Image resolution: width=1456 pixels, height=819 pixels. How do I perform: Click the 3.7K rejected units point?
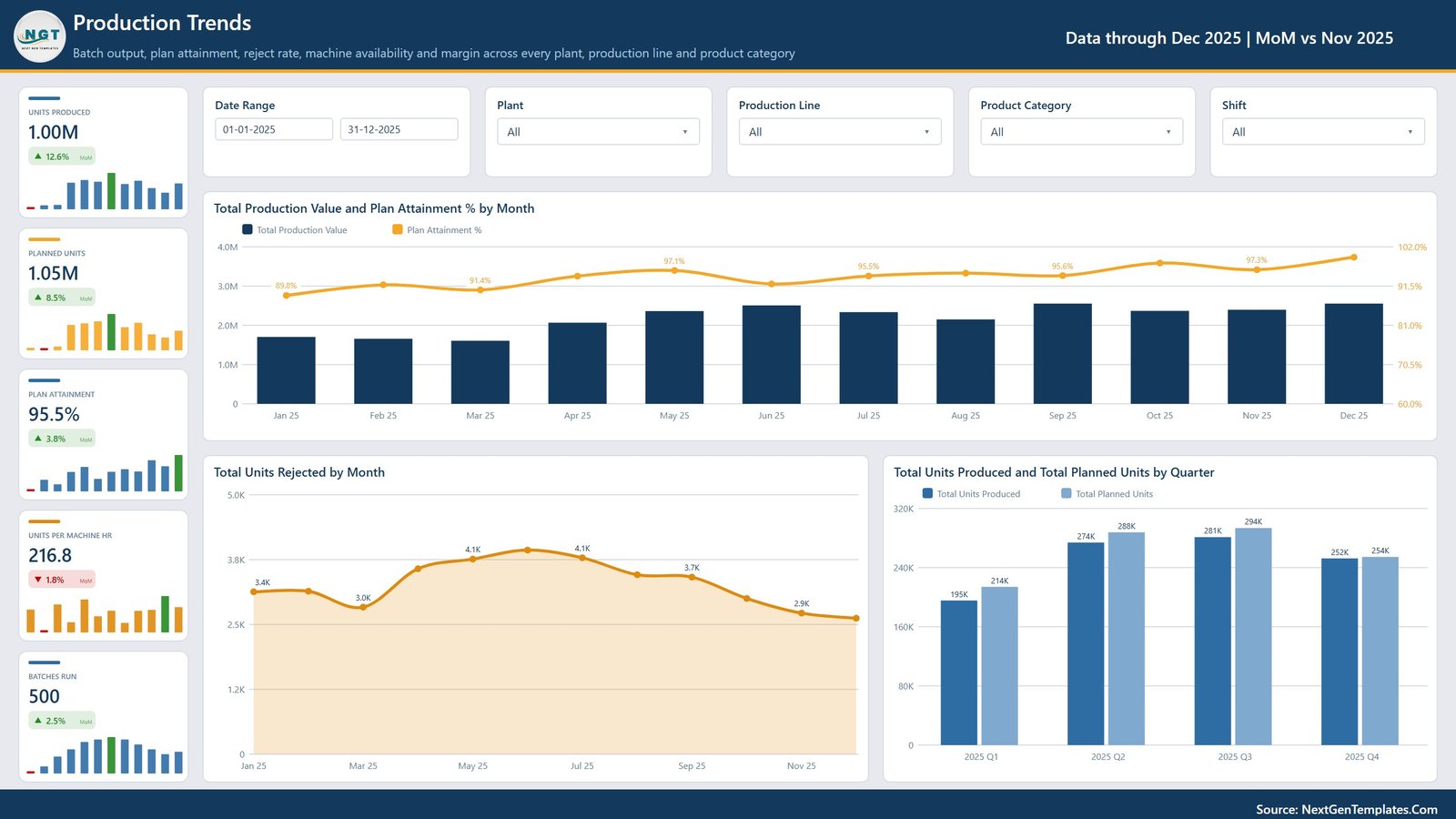pos(692,577)
